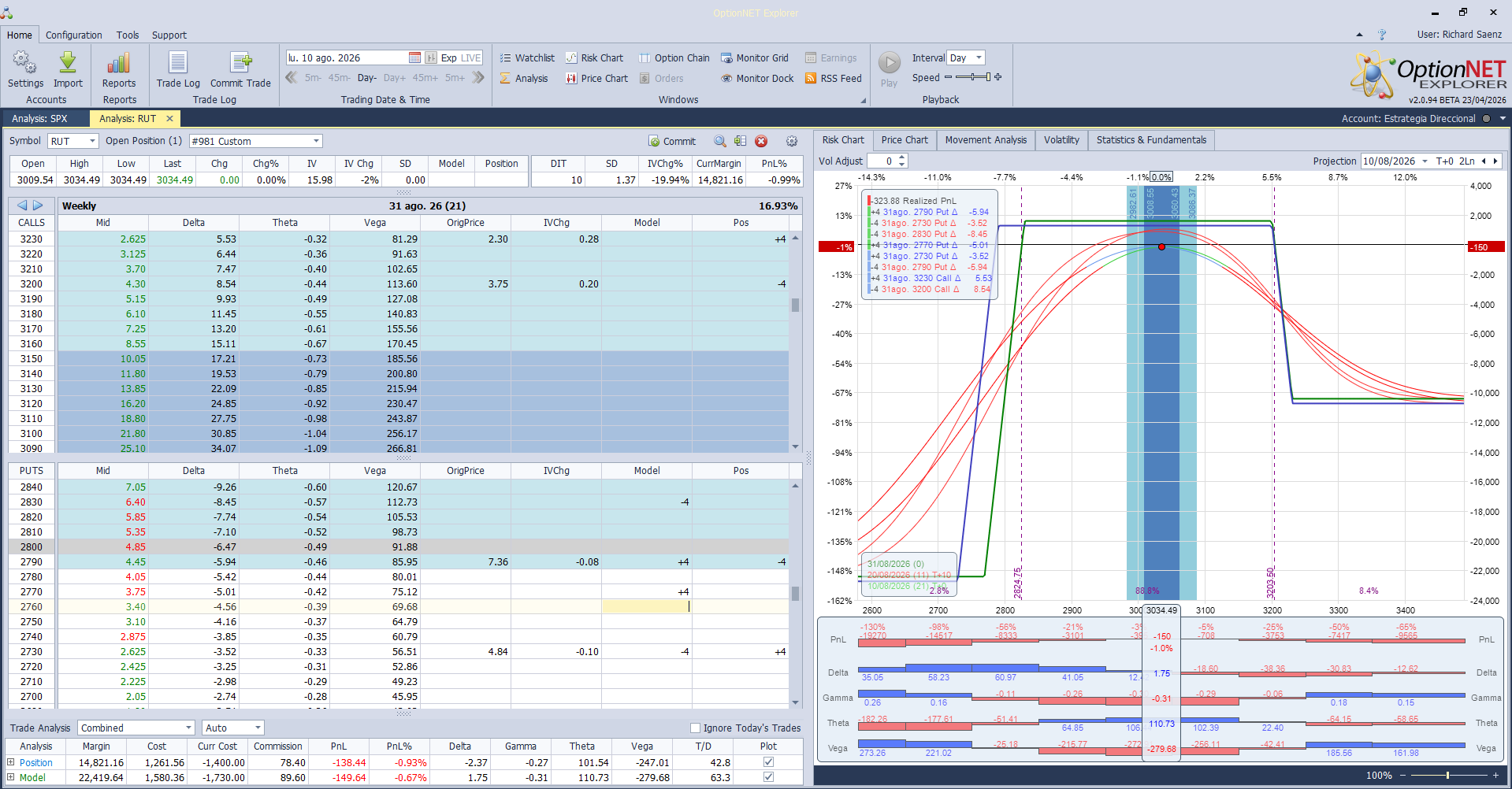Open analysis settings gear icon

pyautogui.click(x=792, y=141)
